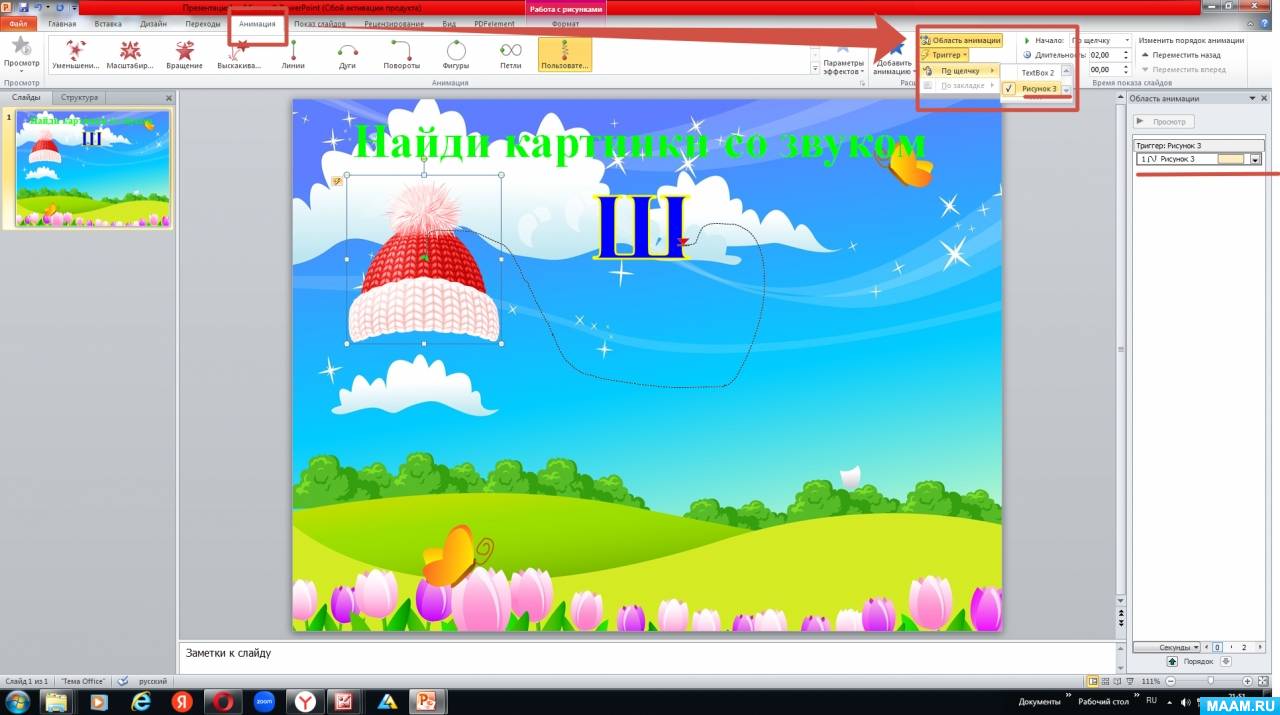
Task: Pick the Масштабирование animation effect
Action: click(x=130, y=55)
